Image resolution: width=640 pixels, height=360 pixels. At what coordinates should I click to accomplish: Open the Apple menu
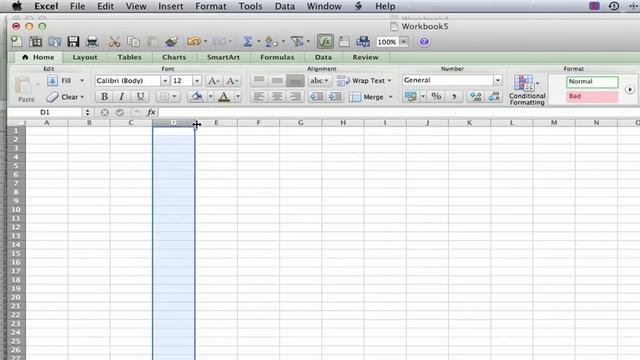(16, 6)
